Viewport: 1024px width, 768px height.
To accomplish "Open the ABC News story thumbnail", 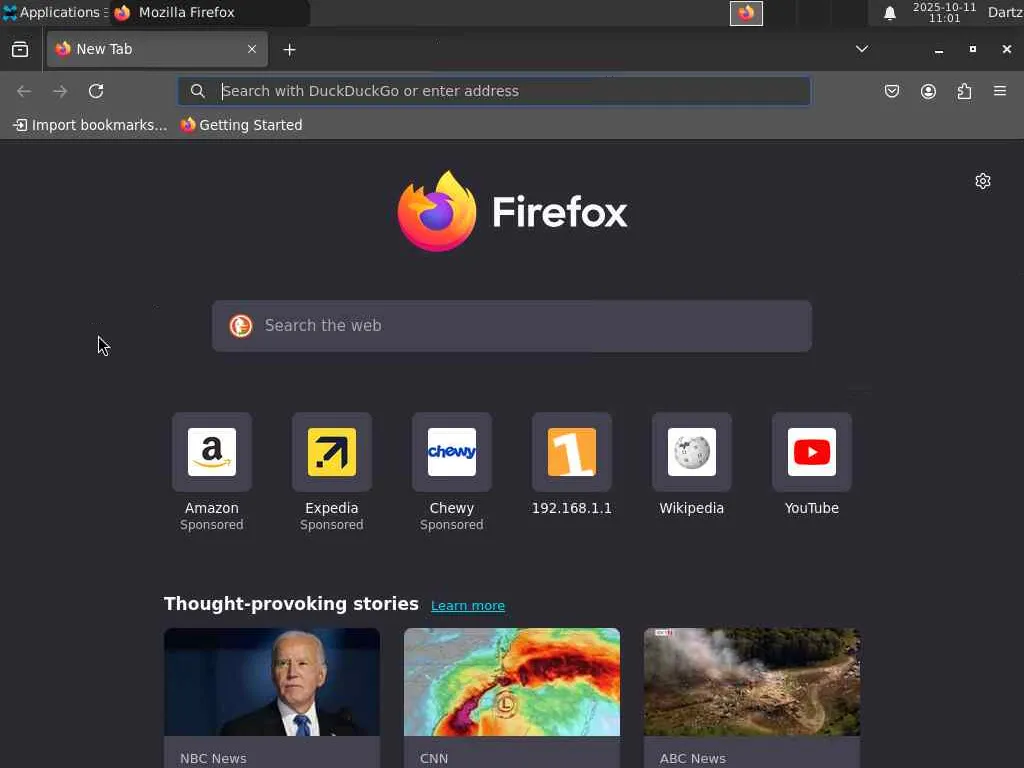I will (752, 682).
